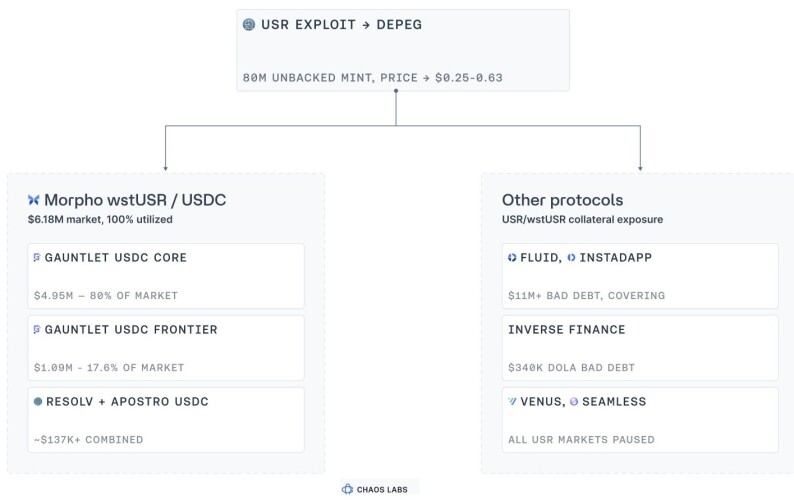
Task: Click the Chaos Labs logo icon
Action: [x=347, y=489]
